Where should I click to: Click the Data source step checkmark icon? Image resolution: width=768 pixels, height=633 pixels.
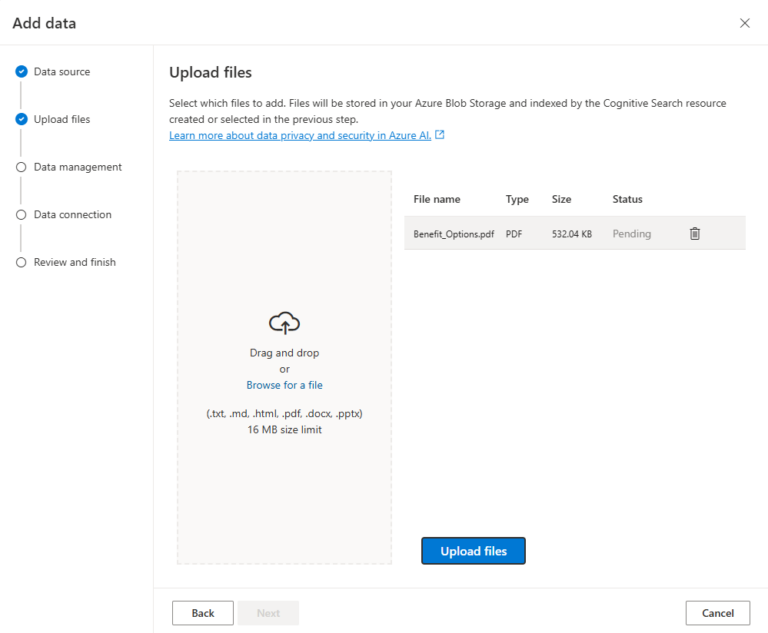click(x=21, y=72)
